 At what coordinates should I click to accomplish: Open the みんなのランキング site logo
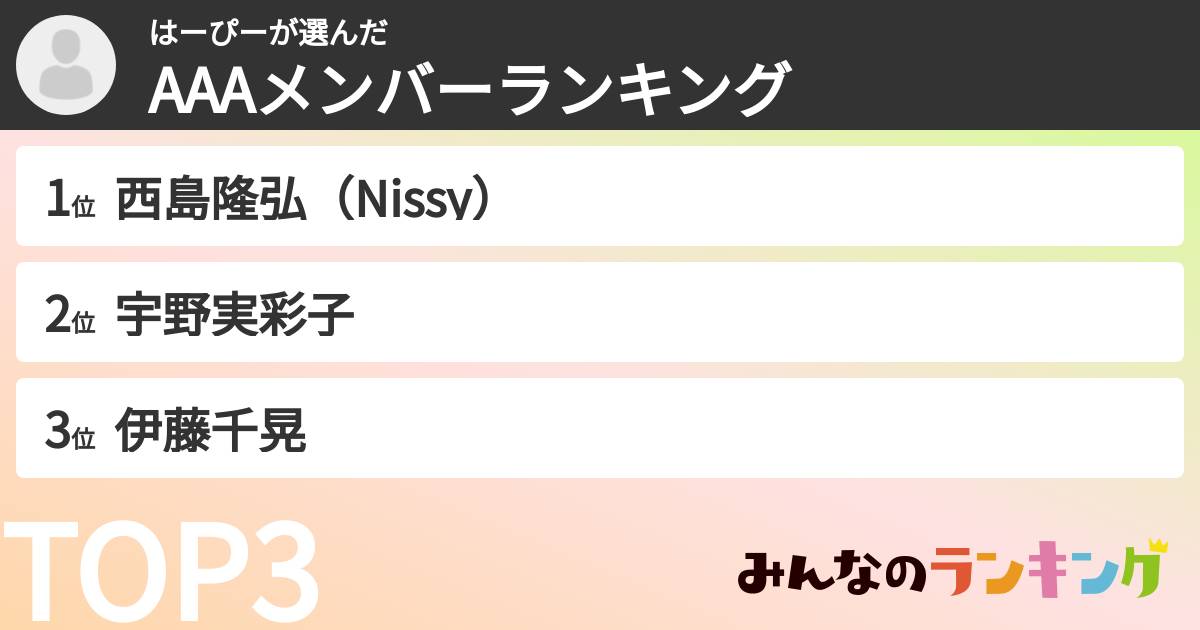click(x=950, y=574)
